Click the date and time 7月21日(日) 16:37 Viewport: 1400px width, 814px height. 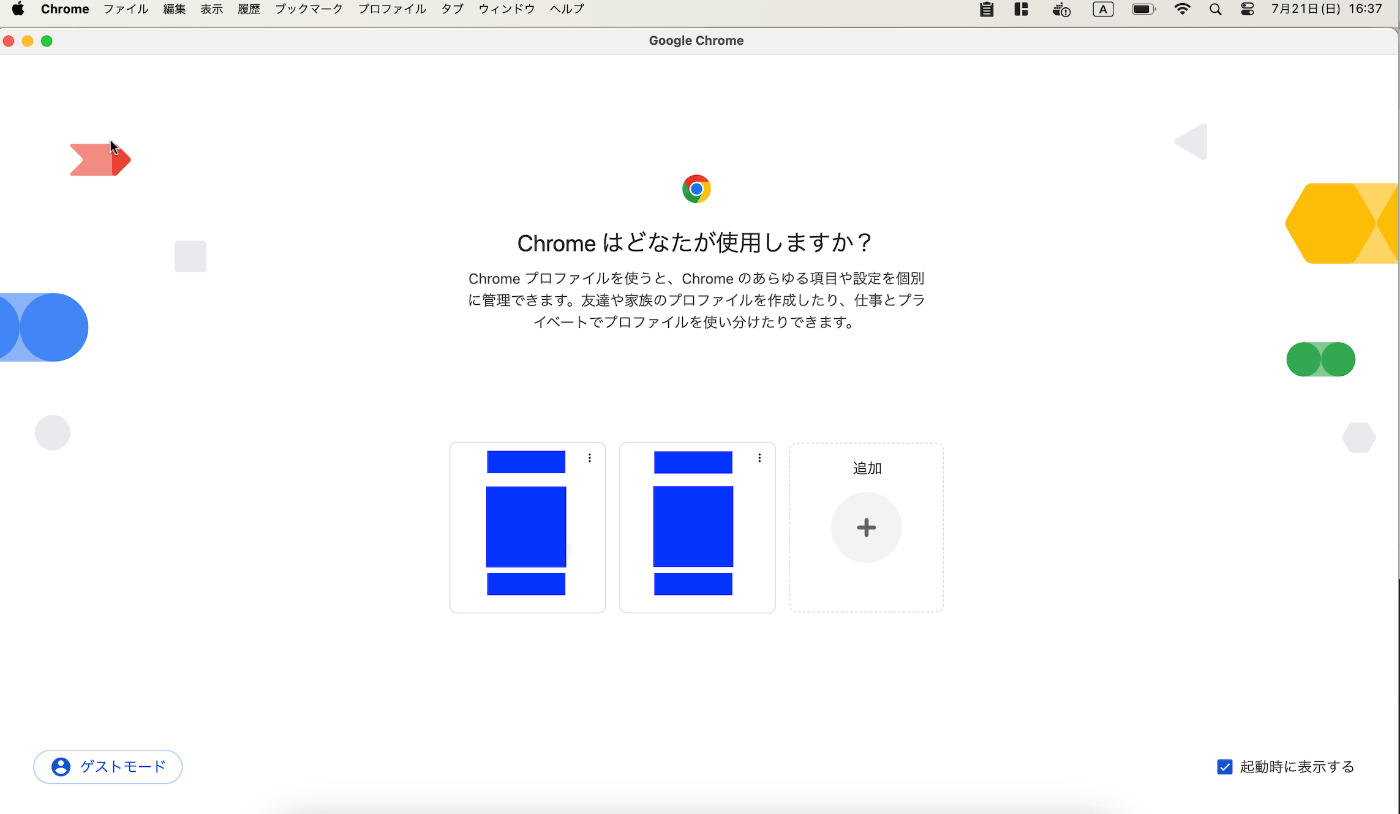pyautogui.click(x=1326, y=9)
